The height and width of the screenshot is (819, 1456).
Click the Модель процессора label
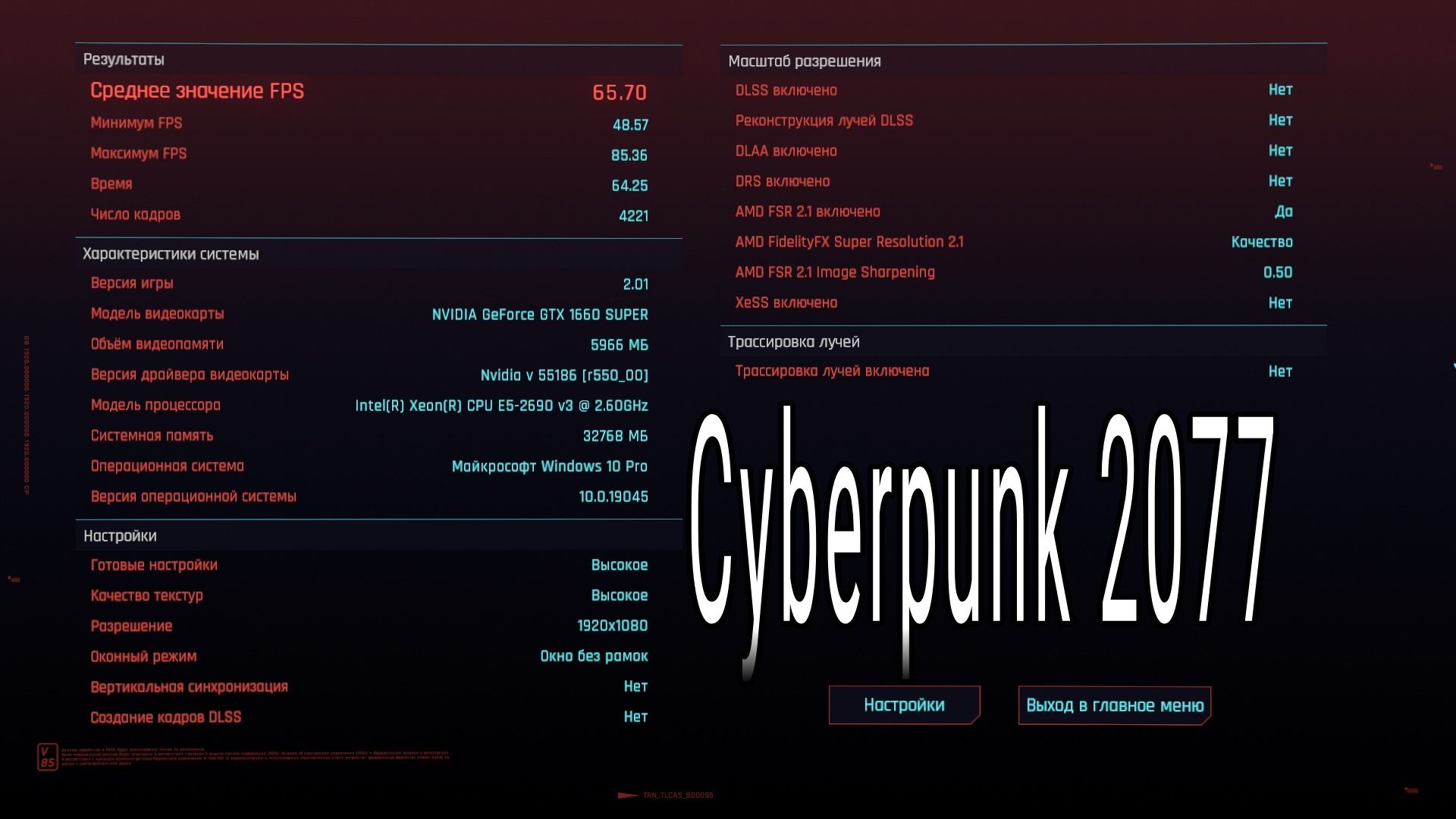155,405
